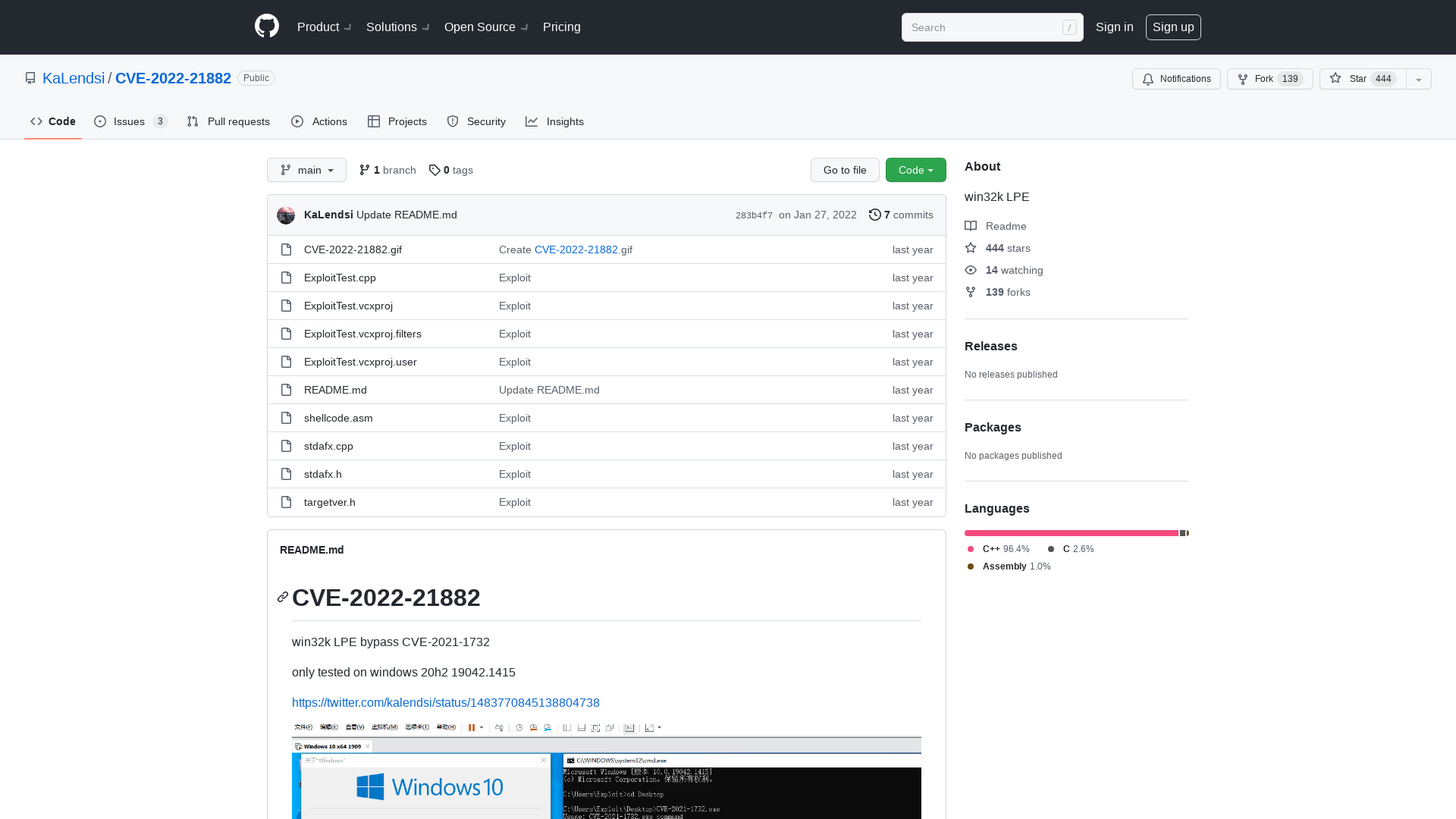Open the stdafx.cpp file

tap(328, 446)
